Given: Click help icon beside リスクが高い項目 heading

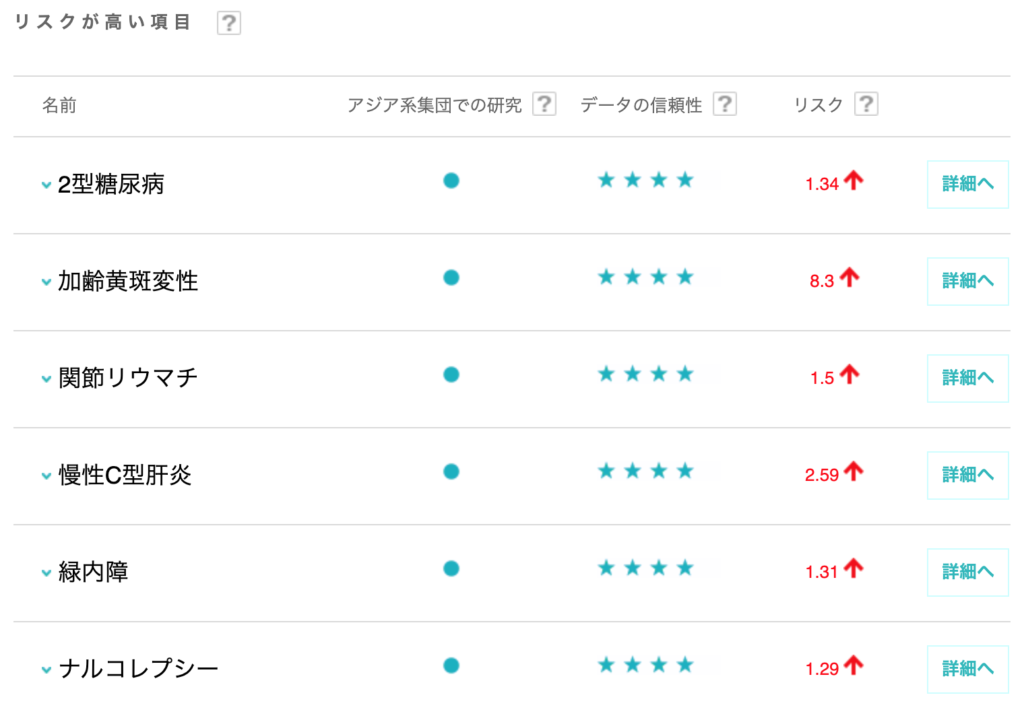Looking at the screenshot, I should pos(229,23).
